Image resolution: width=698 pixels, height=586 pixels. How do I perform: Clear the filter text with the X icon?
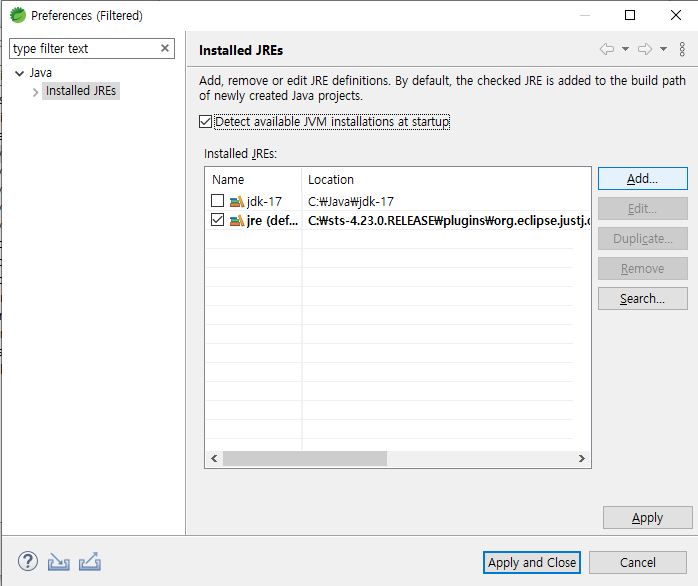(x=165, y=48)
